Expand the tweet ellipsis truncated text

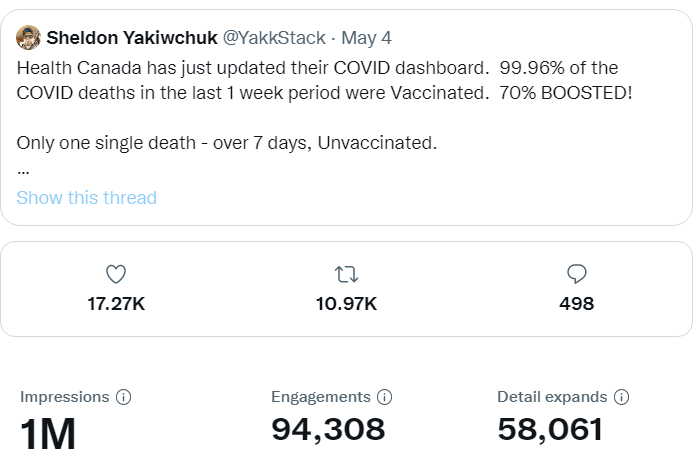pos(23,170)
